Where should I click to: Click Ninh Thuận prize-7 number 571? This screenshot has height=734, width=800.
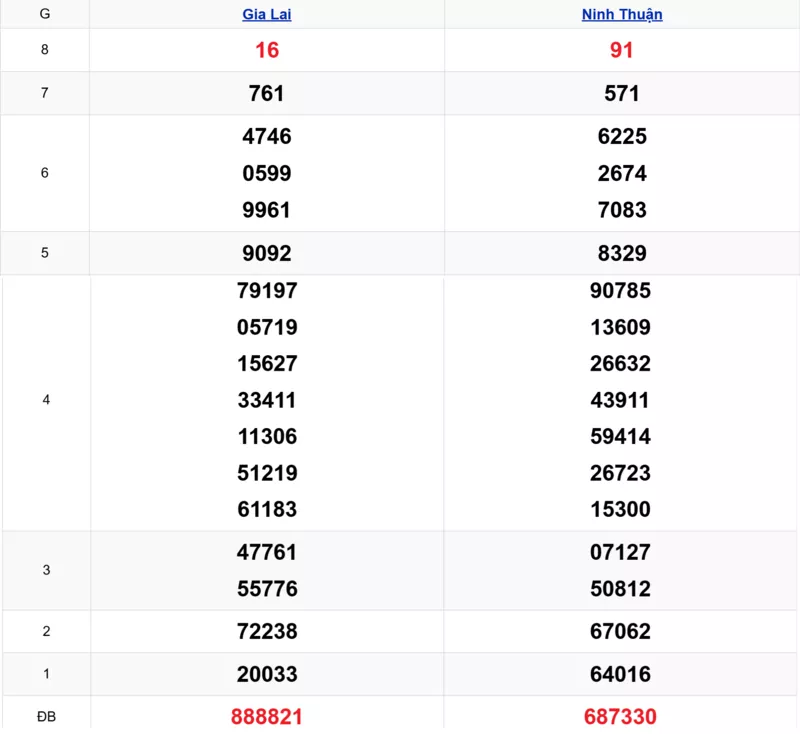(622, 93)
